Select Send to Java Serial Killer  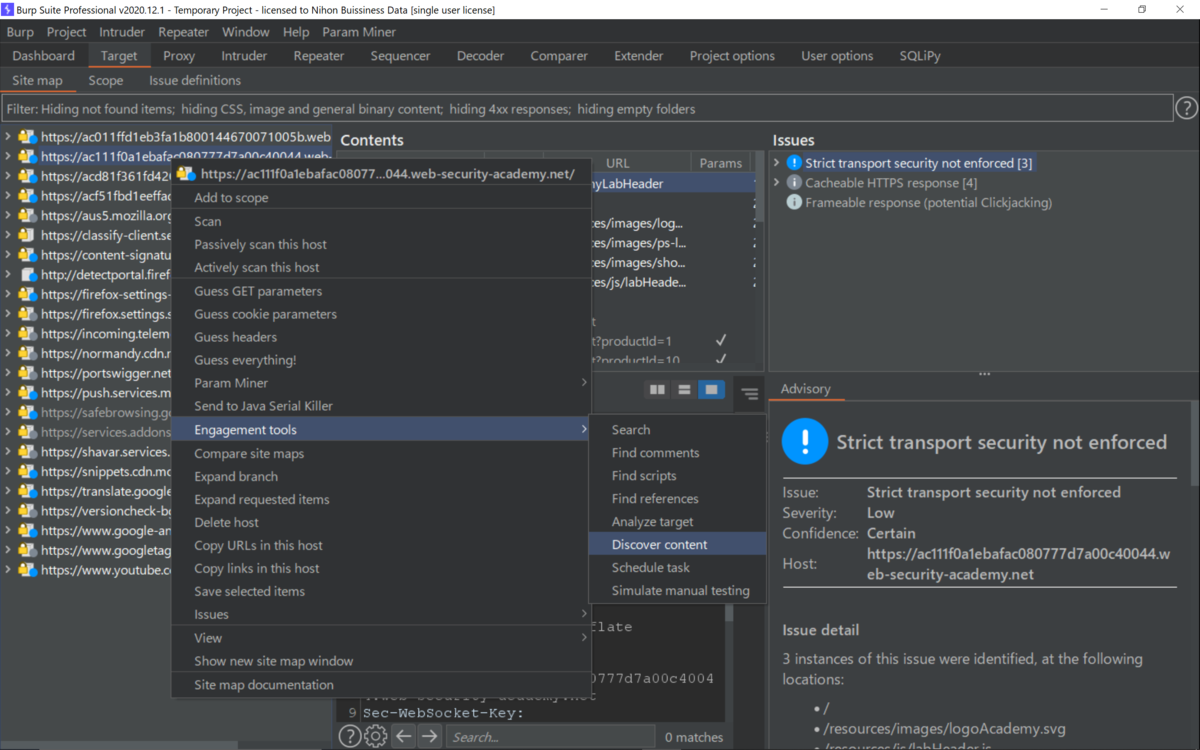tap(381, 406)
